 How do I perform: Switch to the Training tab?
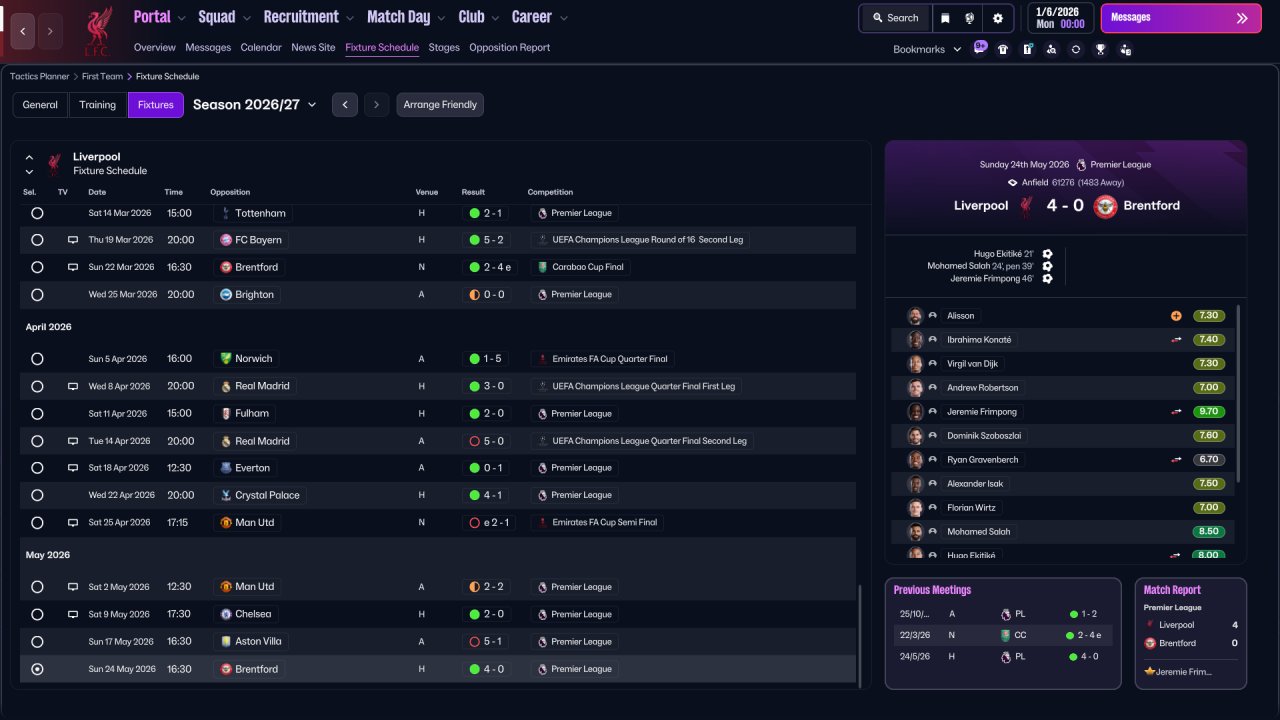[x=98, y=105]
